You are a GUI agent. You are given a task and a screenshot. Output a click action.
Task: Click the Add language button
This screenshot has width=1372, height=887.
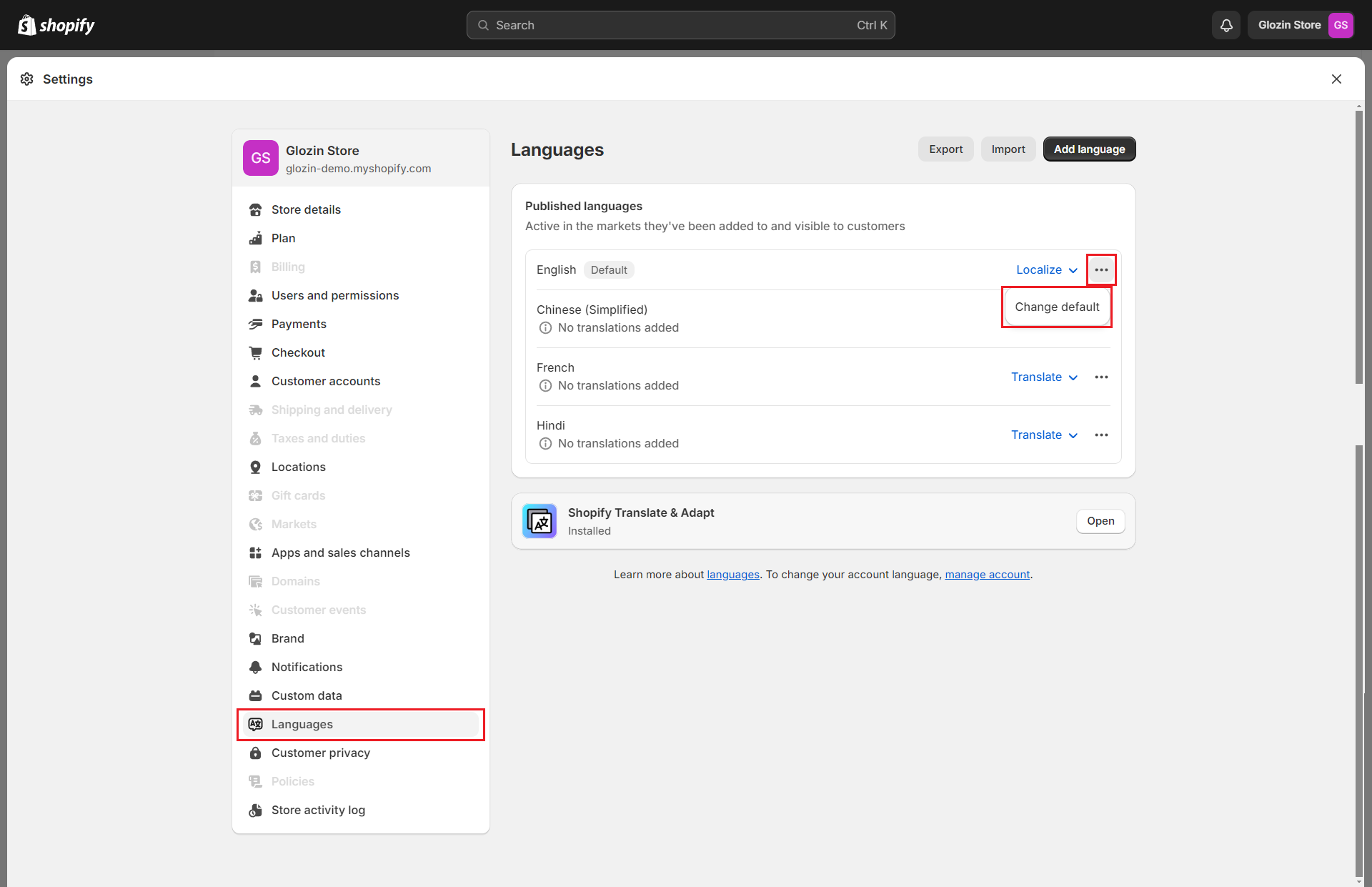pos(1089,149)
